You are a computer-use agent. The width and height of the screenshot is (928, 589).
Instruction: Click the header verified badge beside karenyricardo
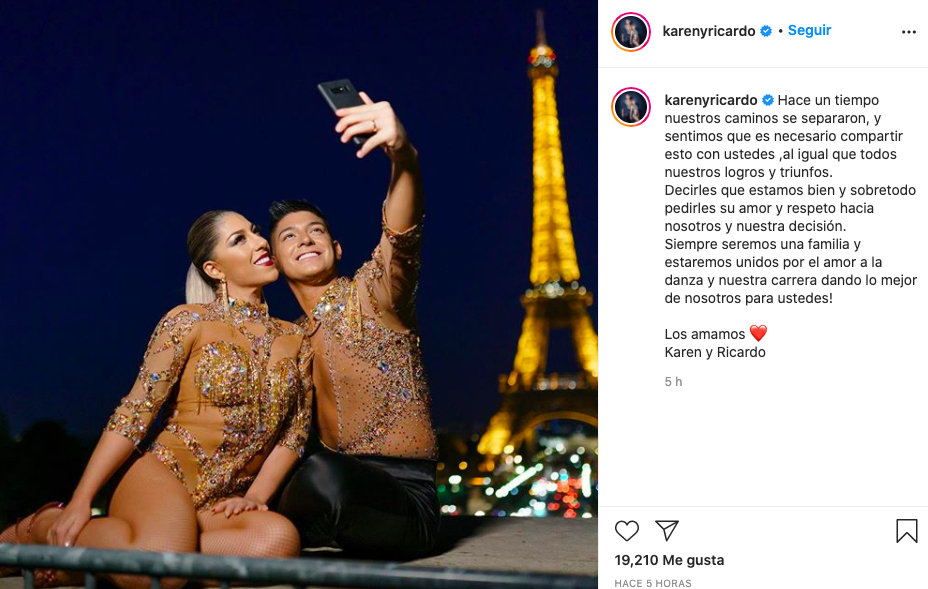pyautogui.click(x=766, y=31)
